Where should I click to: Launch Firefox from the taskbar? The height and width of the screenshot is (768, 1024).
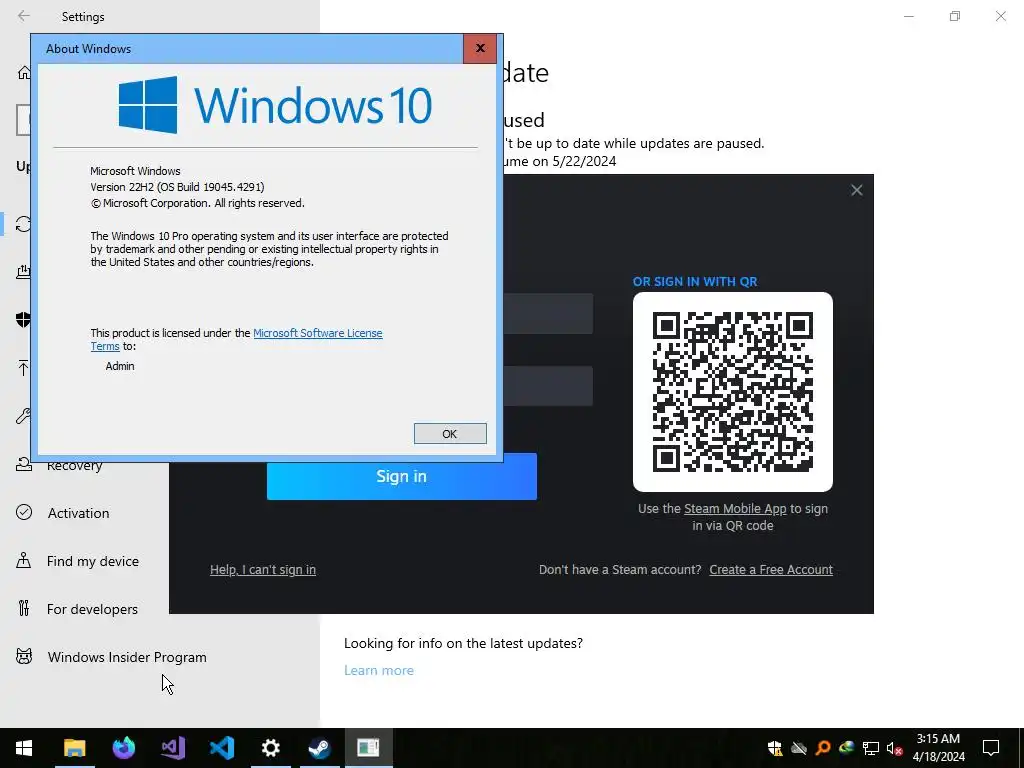(x=123, y=748)
